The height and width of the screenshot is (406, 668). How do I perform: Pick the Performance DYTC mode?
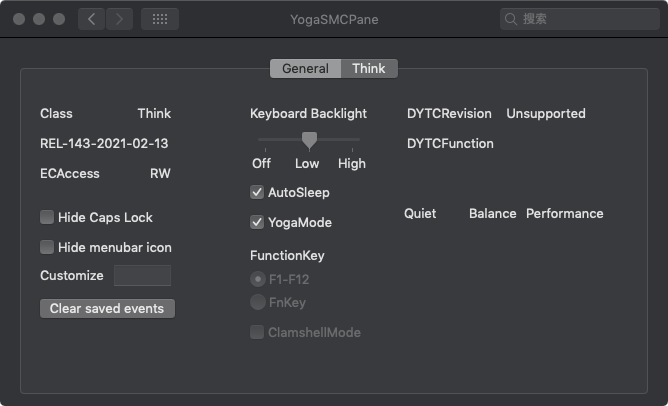[x=564, y=213]
